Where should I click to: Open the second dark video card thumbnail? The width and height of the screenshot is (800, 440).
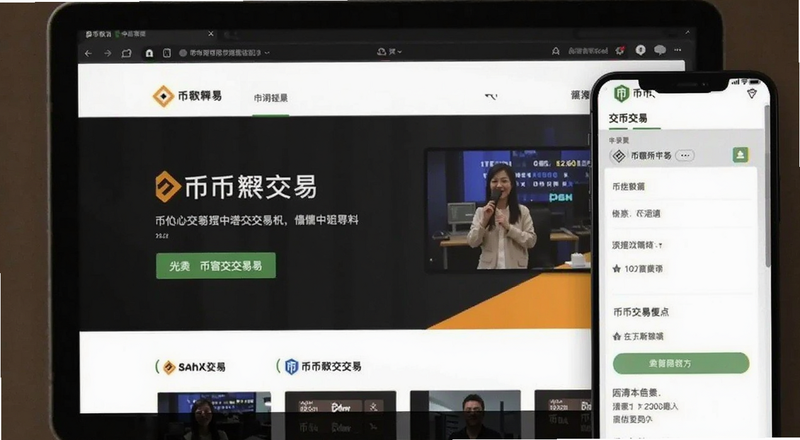click(x=340, y=414)
